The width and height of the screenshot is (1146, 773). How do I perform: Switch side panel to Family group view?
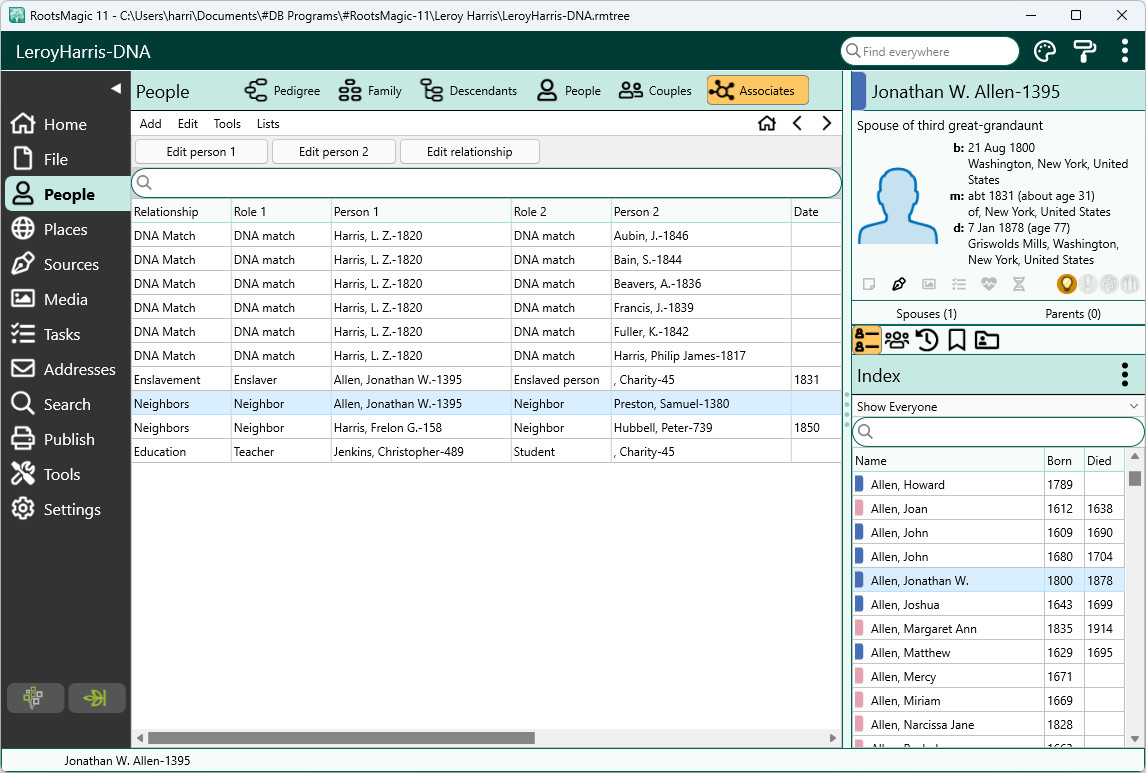click(897, 340)
